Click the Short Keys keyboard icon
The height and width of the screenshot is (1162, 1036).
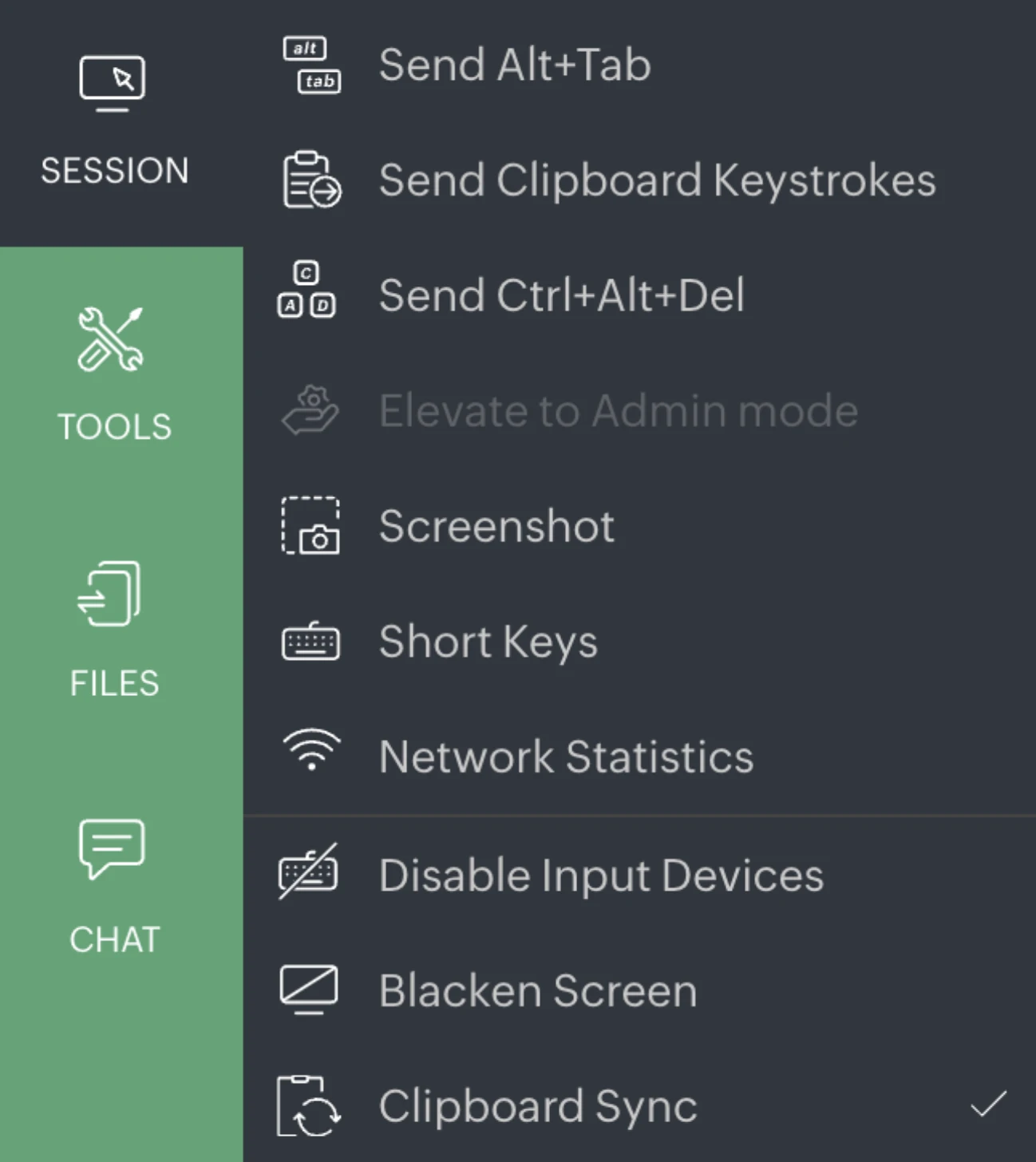[x=309, y=641]
